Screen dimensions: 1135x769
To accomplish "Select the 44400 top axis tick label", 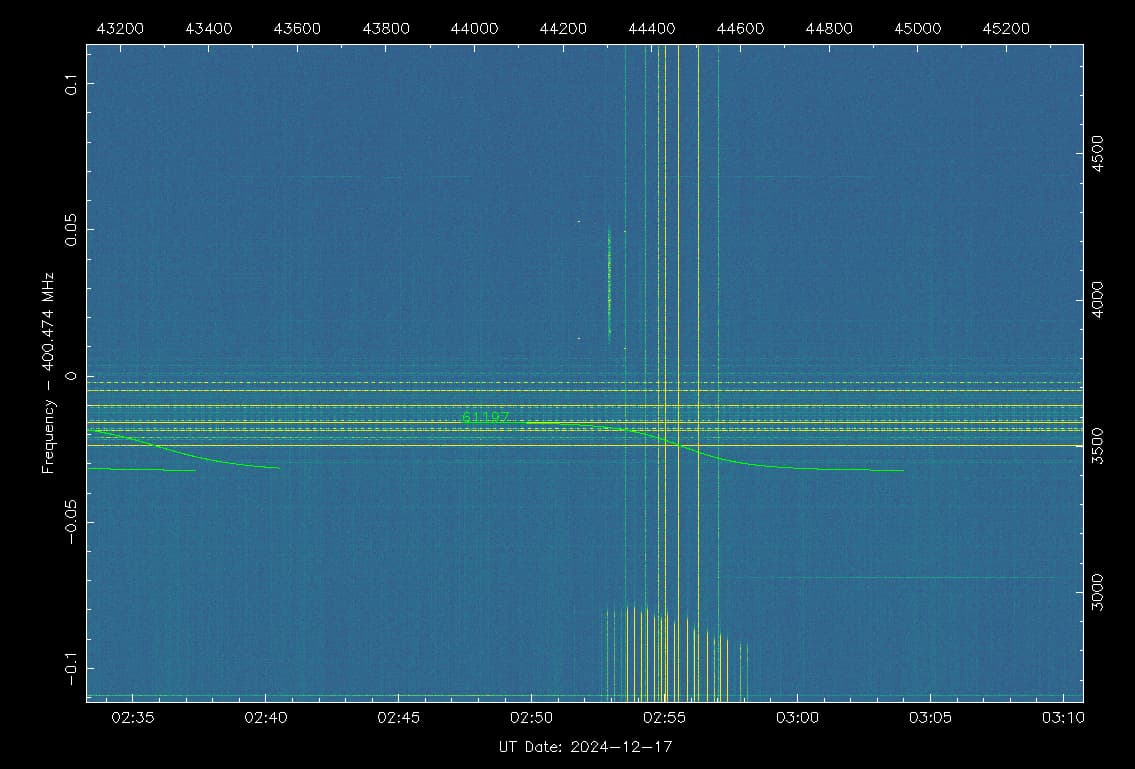I will (651, 28).
